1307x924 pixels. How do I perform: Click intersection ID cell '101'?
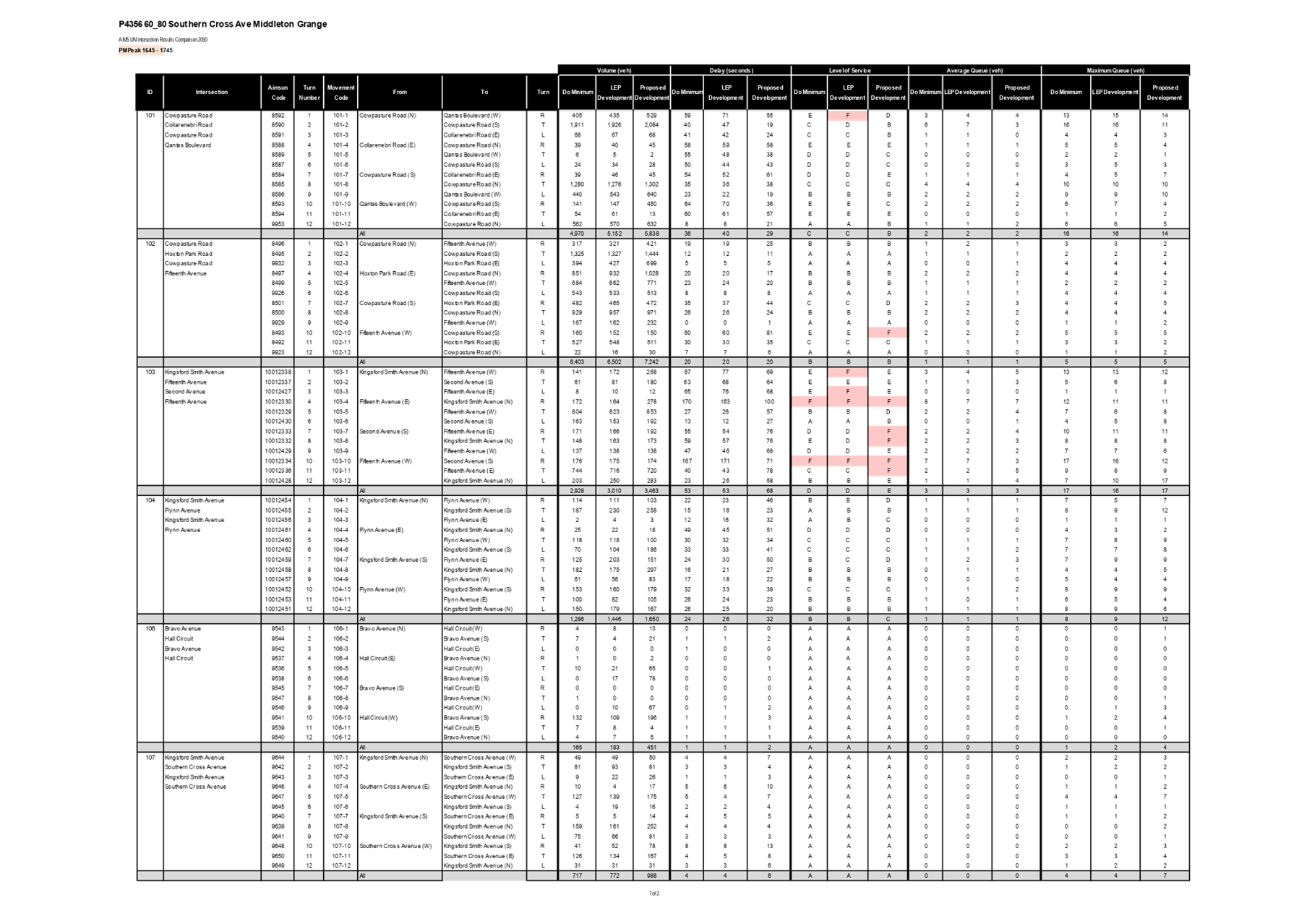[x=150, y=116]
